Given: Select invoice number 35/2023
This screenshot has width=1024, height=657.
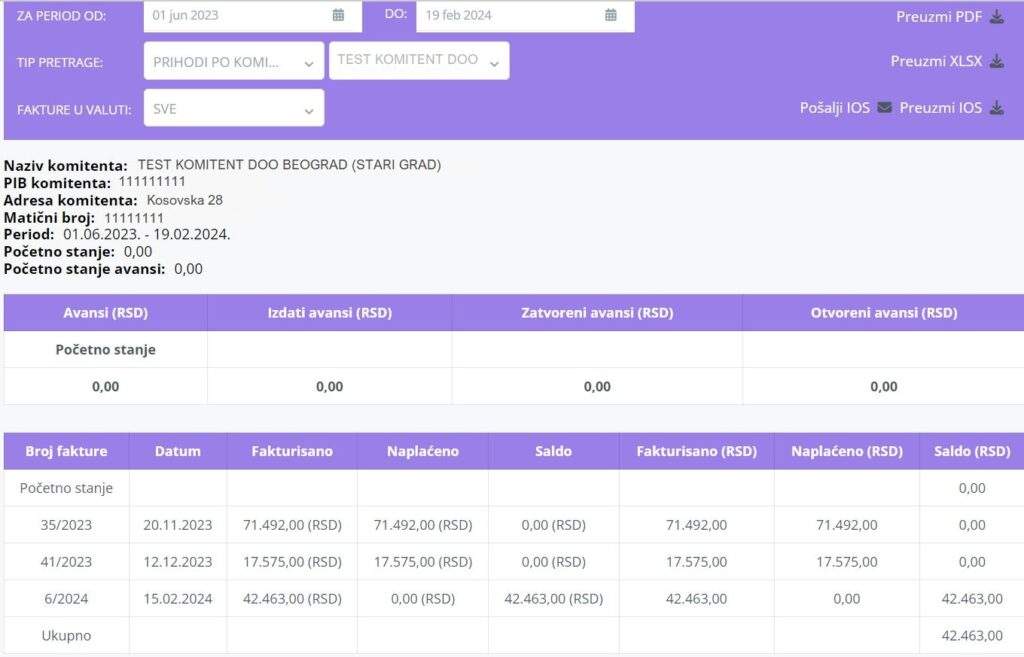Looking at the screenshot, I should [x=66, y=524].
